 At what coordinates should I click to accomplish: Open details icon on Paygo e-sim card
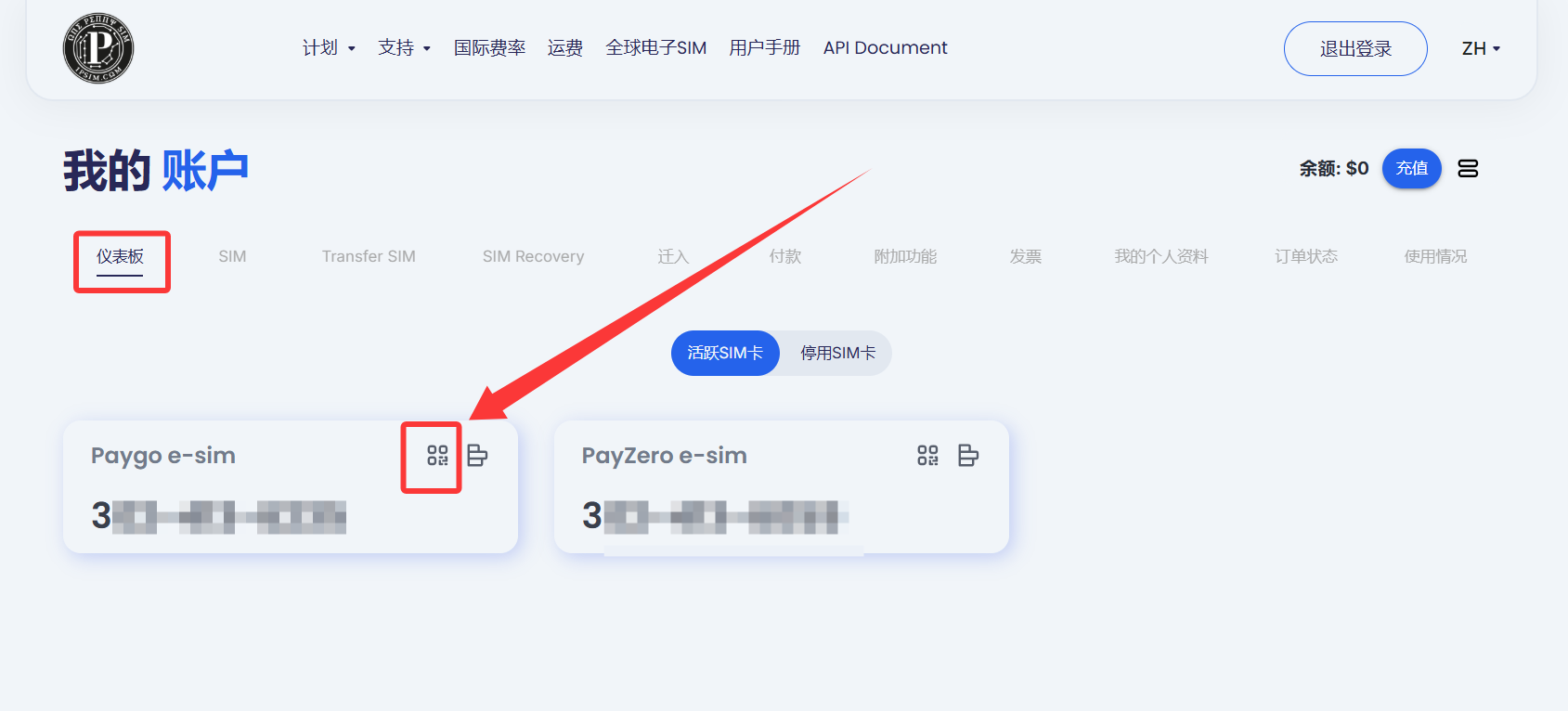tap(477, 455)
